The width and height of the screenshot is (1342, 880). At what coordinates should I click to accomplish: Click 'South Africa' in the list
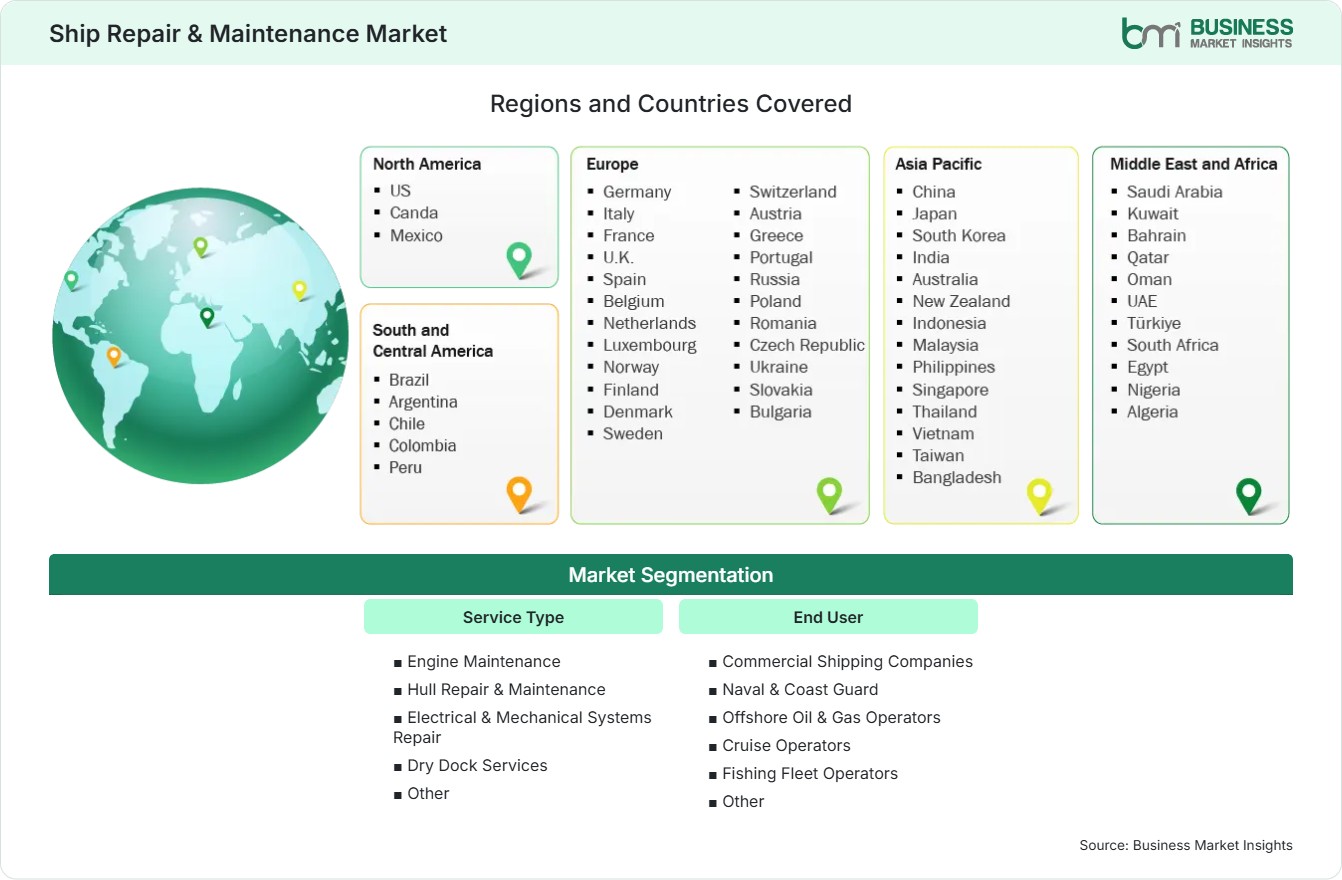point(1173,345)
